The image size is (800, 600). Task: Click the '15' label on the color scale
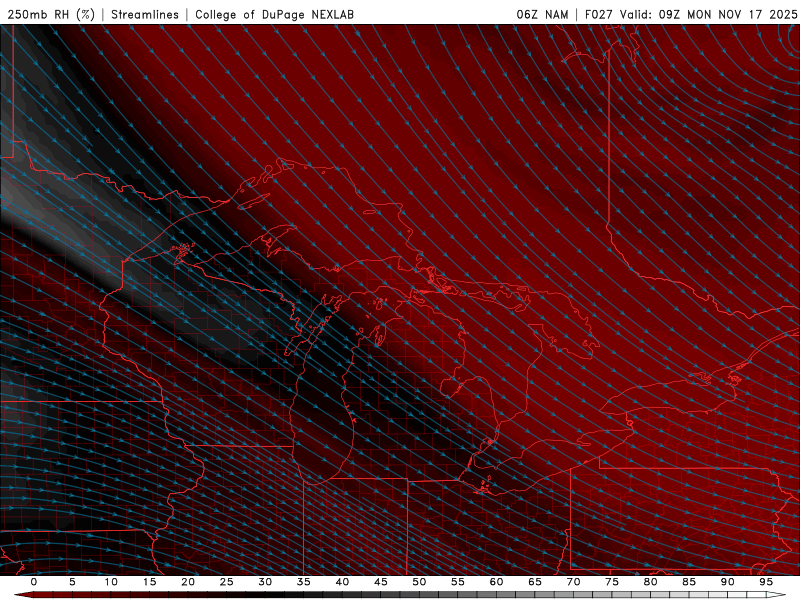pyautogui.click(x=149, y=582)
